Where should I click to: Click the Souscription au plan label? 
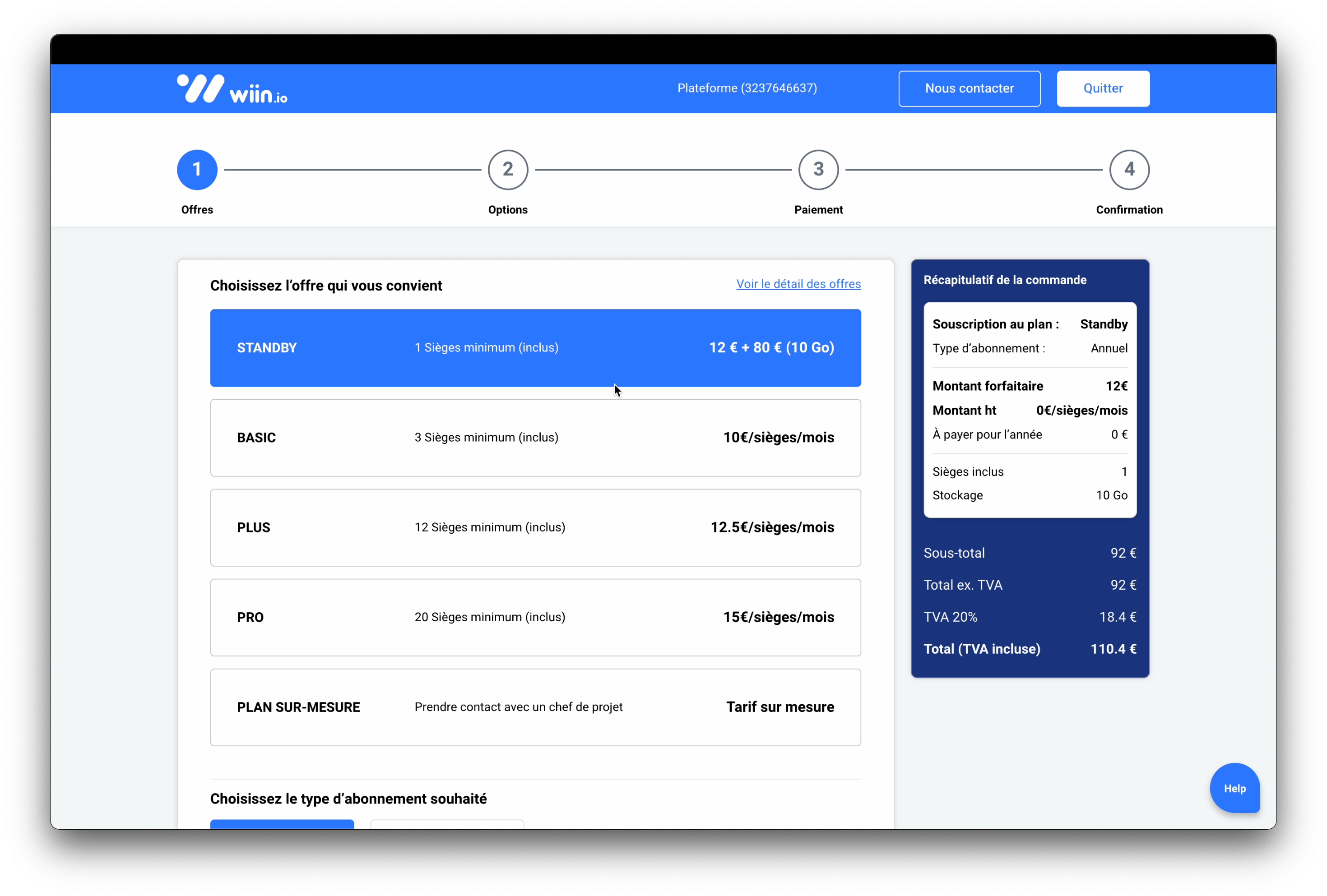[x=995, y=324]
